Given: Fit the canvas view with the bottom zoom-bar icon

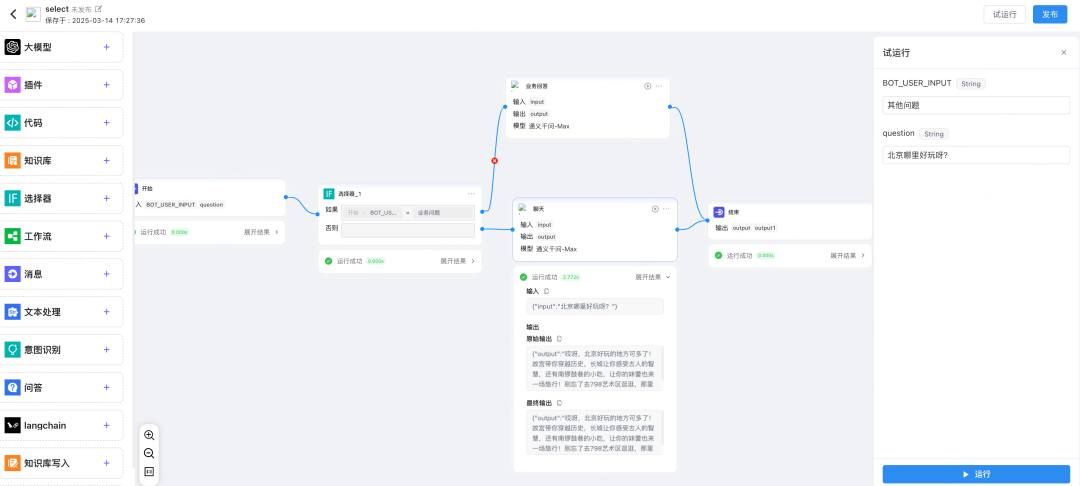Looking at the screenshot, I should pos(149,472).
